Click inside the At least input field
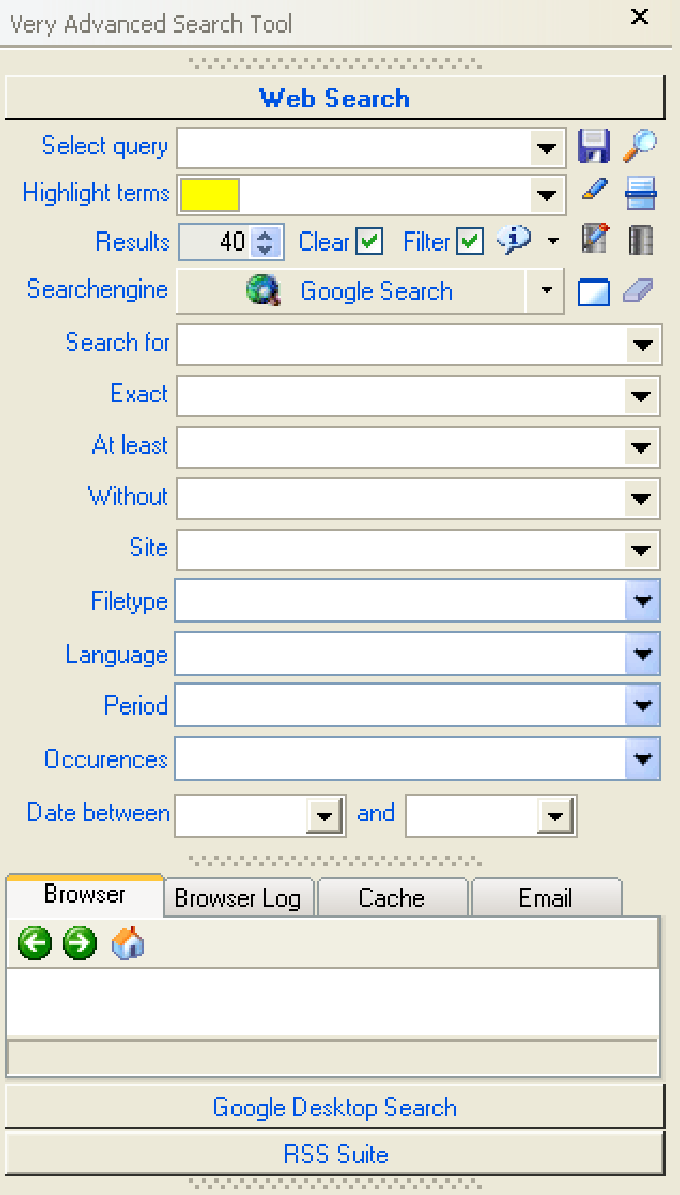Screen dimensions: 680x1195 click(402, 447)
